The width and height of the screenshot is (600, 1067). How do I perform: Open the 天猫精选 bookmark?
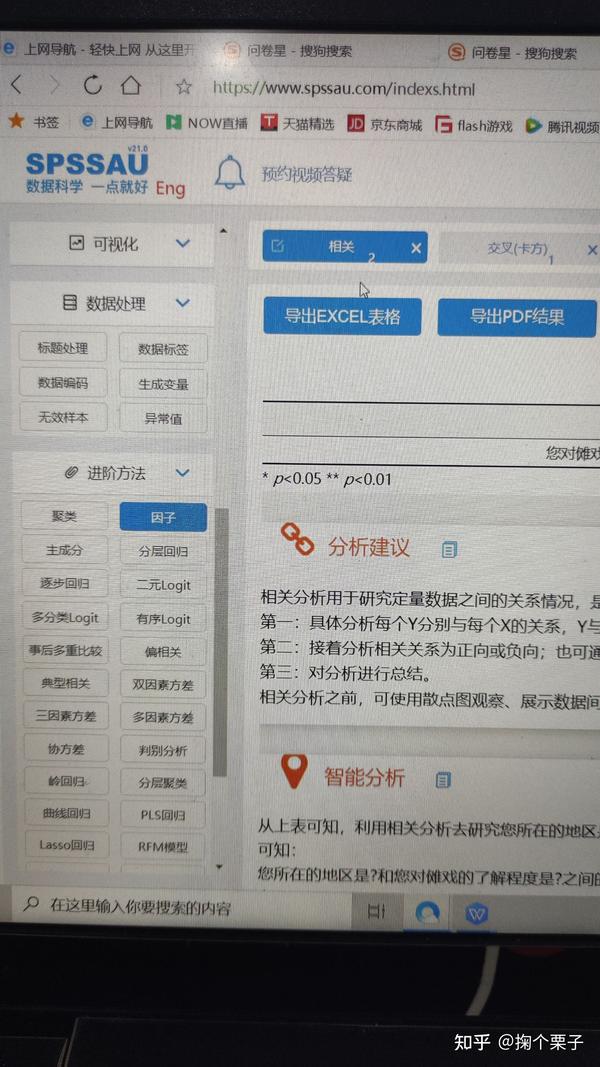[298, 124]
